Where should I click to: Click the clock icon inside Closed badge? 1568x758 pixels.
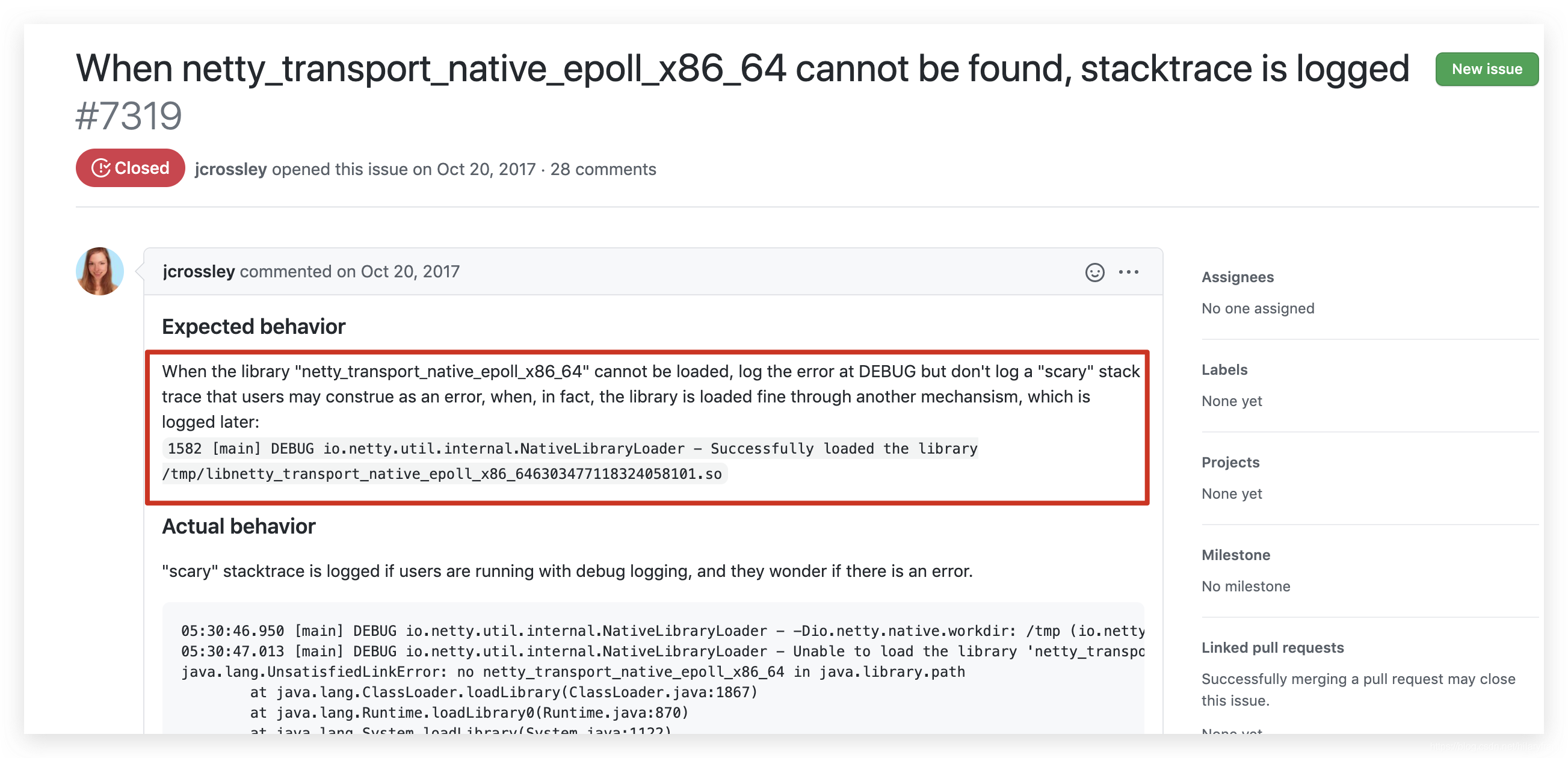tap(102, 168)
